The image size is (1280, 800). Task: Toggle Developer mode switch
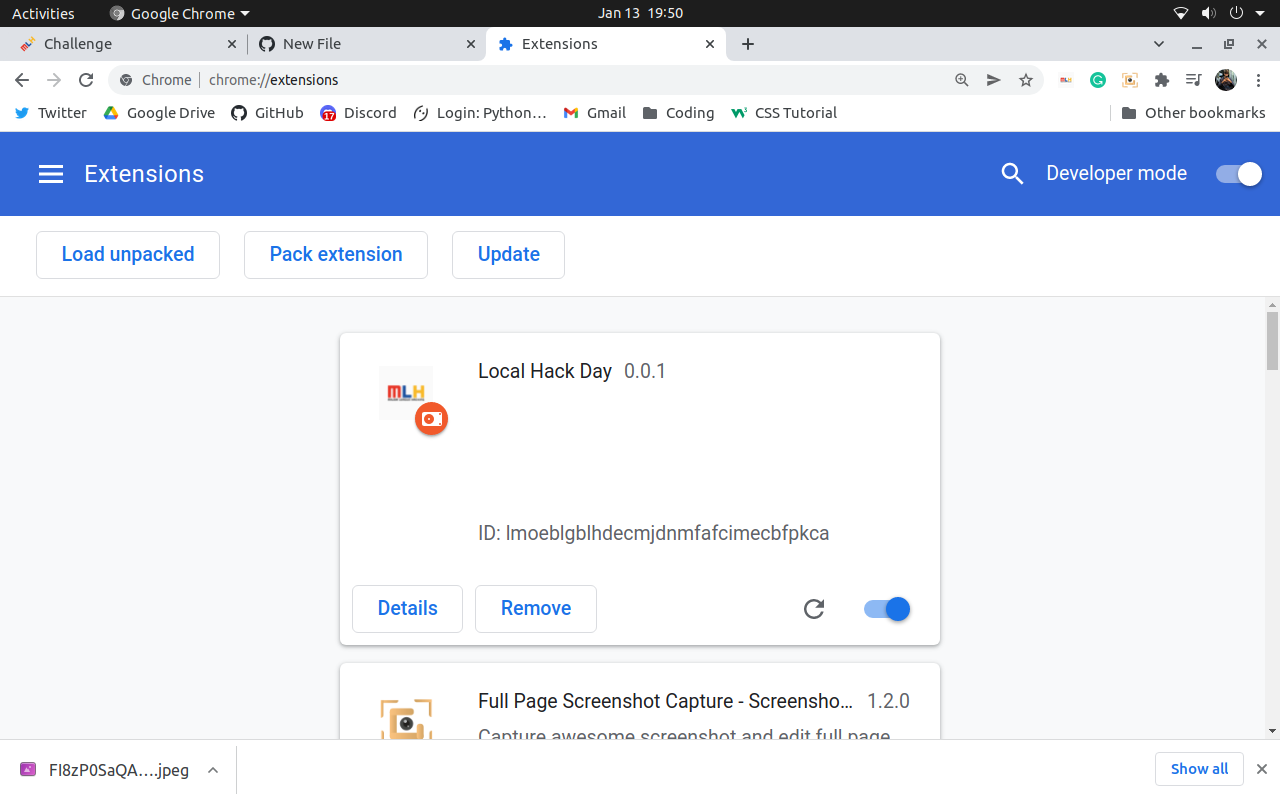[1239, 174]
